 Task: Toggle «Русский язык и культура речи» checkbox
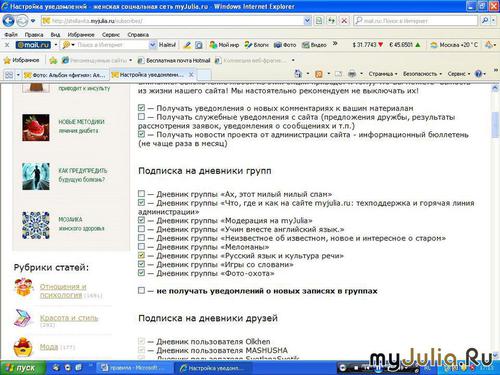pyautogui.click(x=141, y=255)
